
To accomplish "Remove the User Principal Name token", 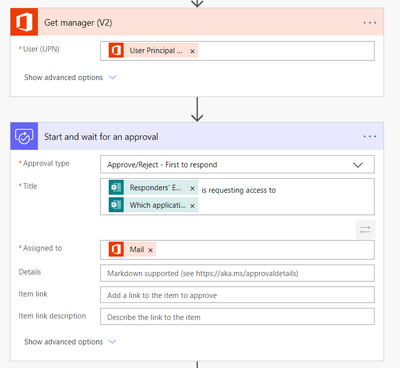I will [x=192, y=51].
